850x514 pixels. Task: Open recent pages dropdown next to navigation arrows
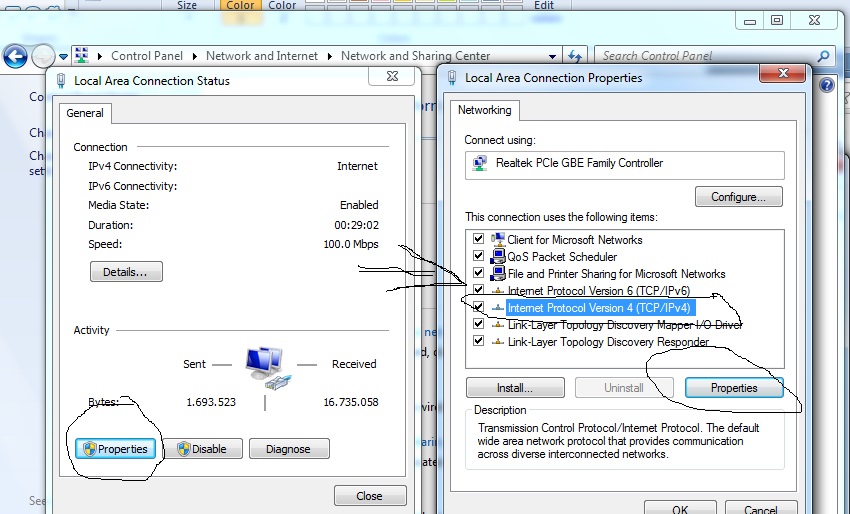(63, 56)
